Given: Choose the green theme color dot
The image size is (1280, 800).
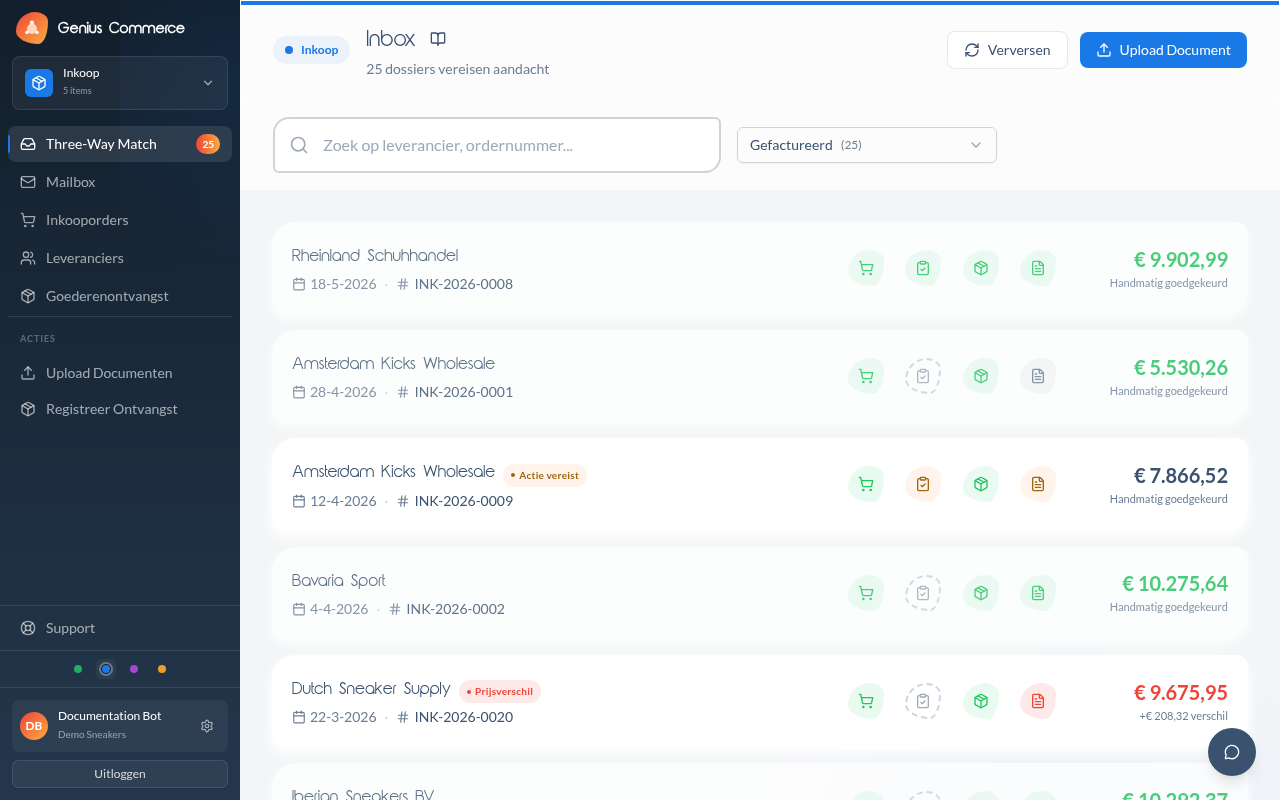Looking at the screenshot, I should coord(78,669).
